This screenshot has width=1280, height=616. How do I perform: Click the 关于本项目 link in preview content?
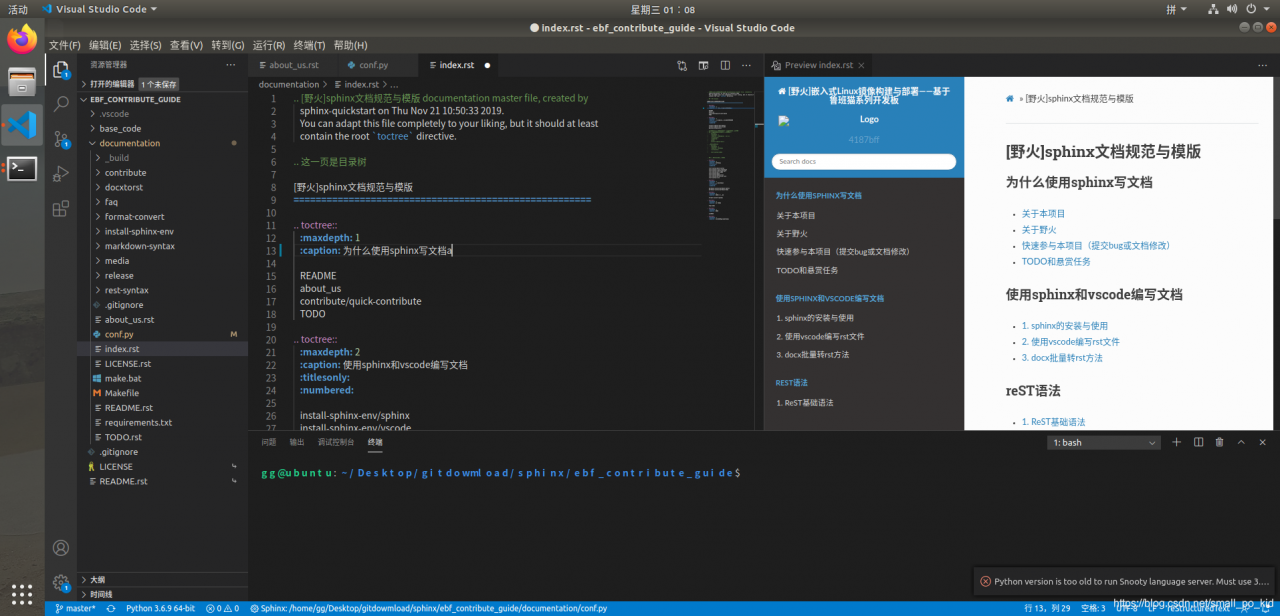point(1043,214)
